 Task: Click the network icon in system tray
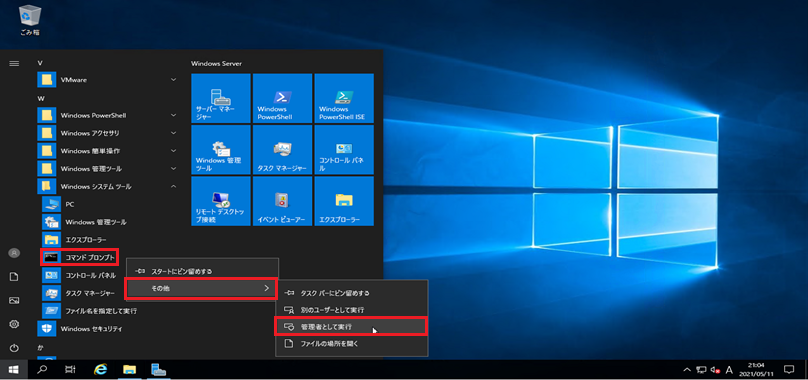tap(701, 370)
